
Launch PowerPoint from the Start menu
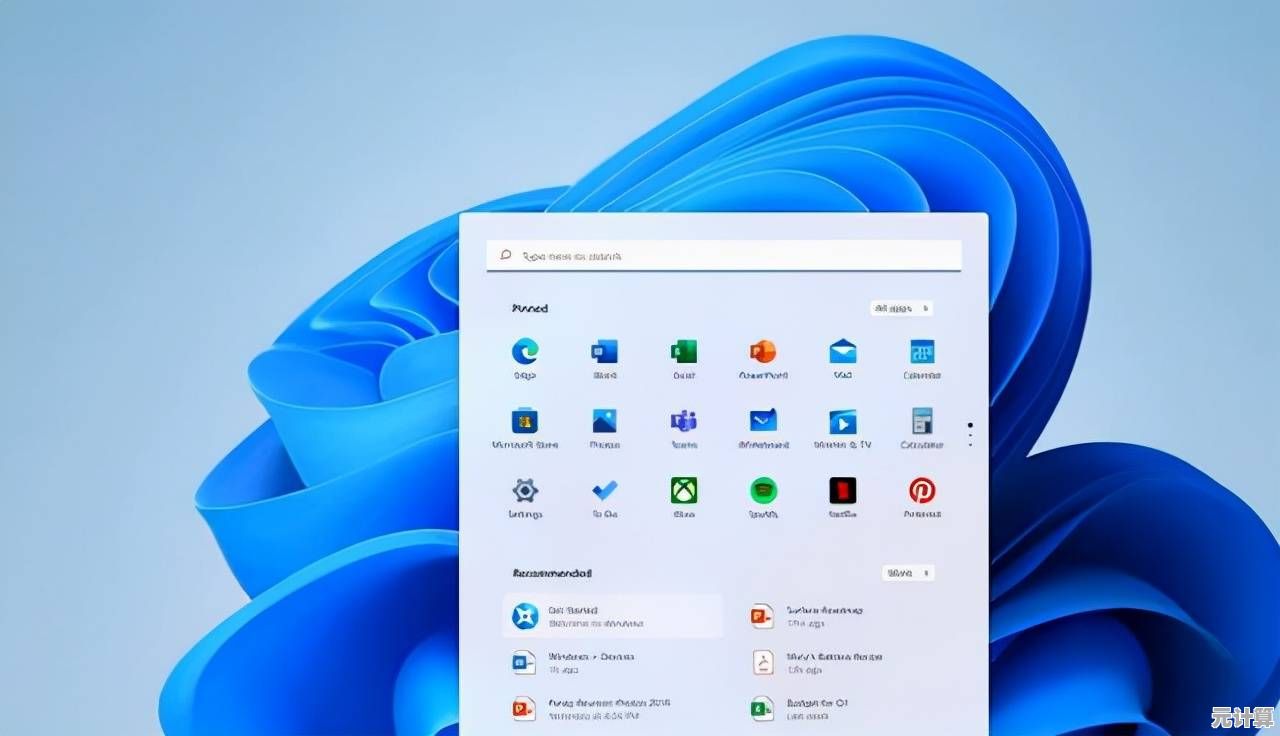pos(763,352)
